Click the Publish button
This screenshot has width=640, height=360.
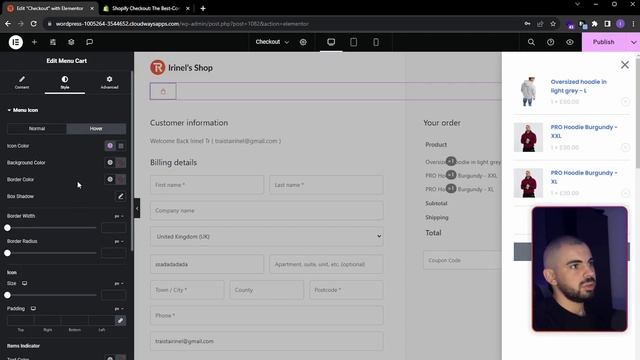pyautogui.click(x=604, y=42)
